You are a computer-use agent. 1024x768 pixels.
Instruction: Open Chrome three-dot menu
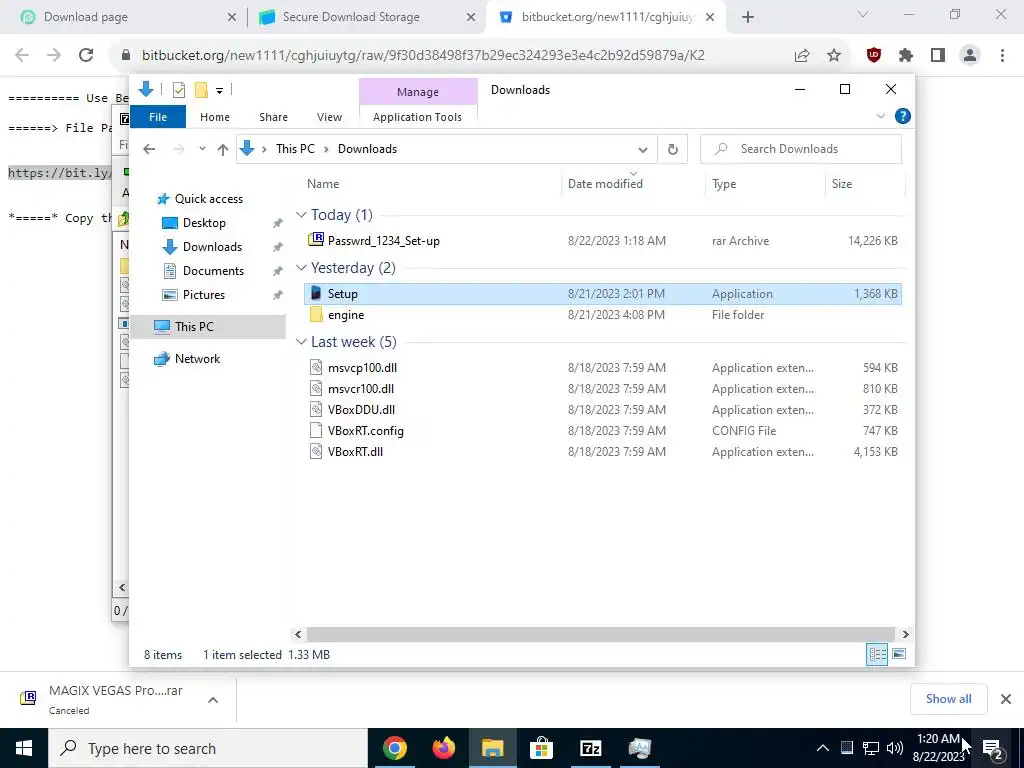tap(1002, 56)
